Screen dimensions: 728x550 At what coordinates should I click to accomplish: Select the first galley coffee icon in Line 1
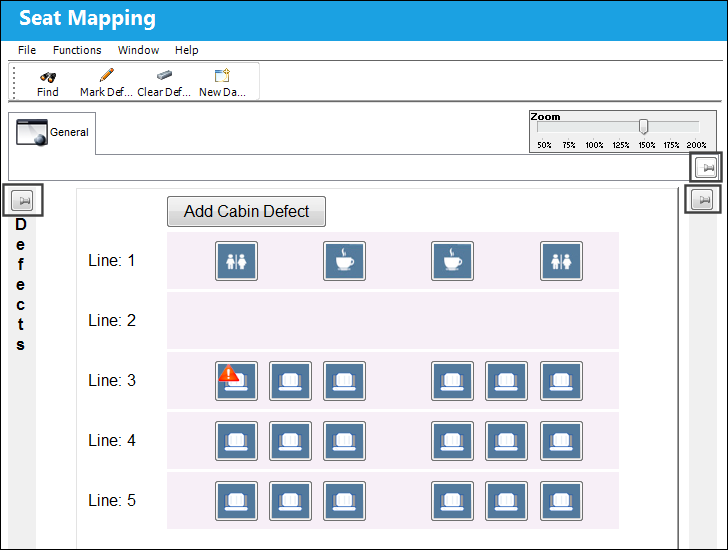tap(344, 261)
